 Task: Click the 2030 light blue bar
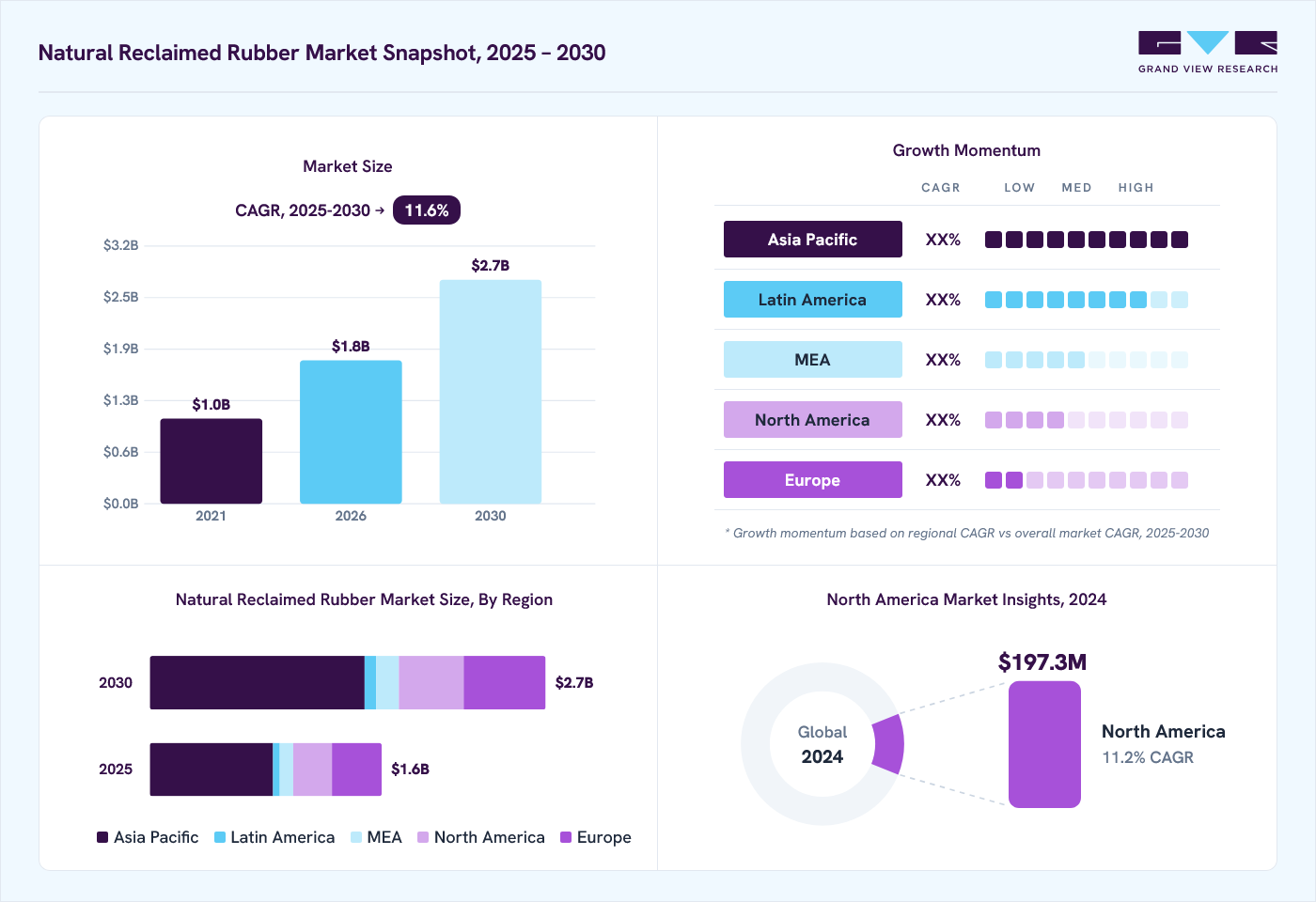pyautogui.click(x=491, y=392)
